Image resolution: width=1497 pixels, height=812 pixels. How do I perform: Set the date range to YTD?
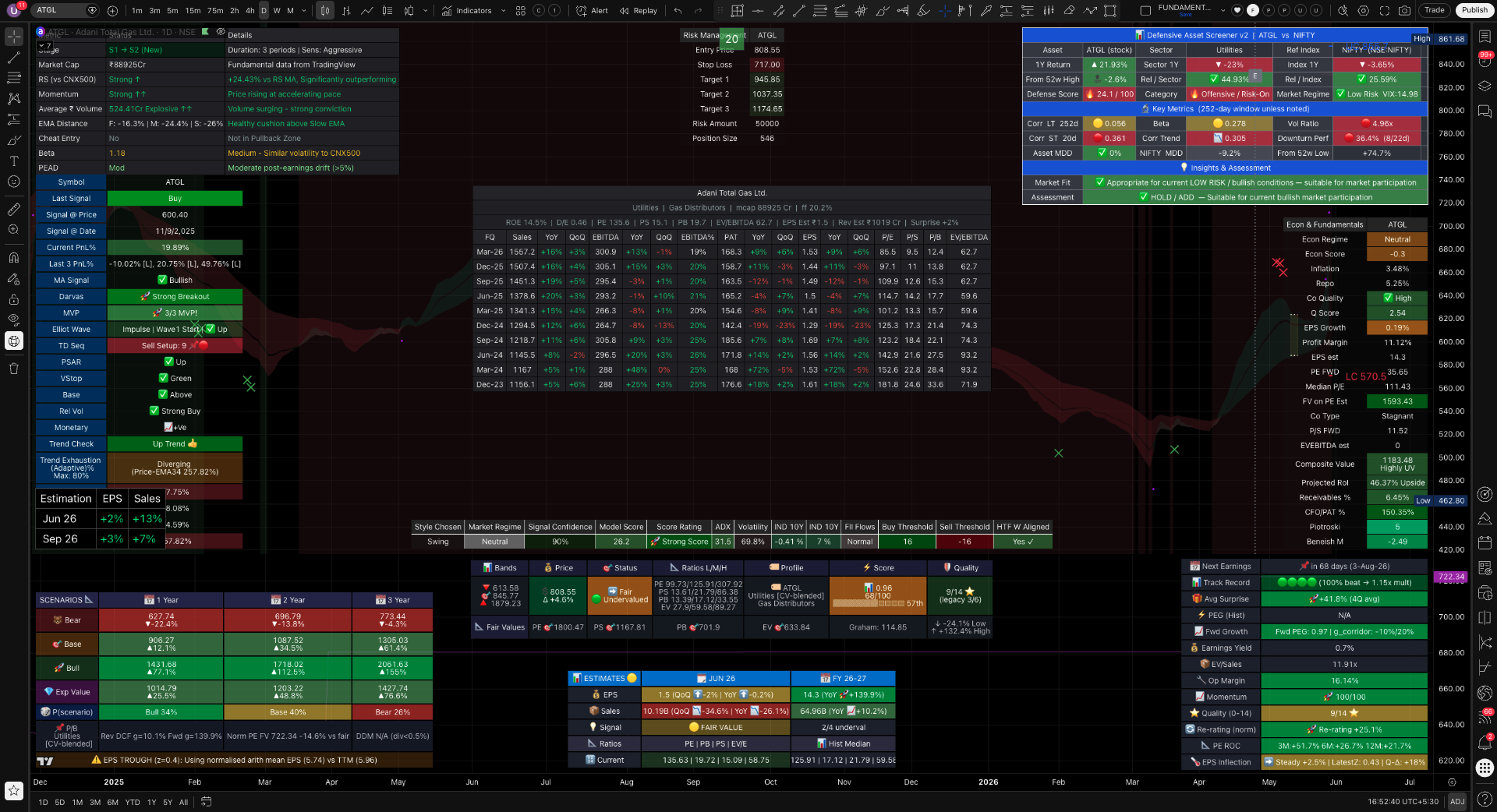pyautogui.click(x=133, y=802)
